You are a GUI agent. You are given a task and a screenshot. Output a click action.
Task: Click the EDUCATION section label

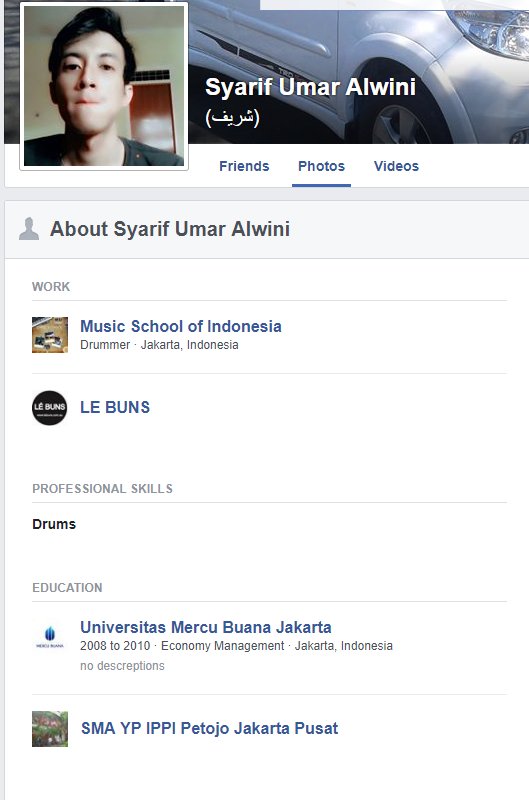(67, 588)
